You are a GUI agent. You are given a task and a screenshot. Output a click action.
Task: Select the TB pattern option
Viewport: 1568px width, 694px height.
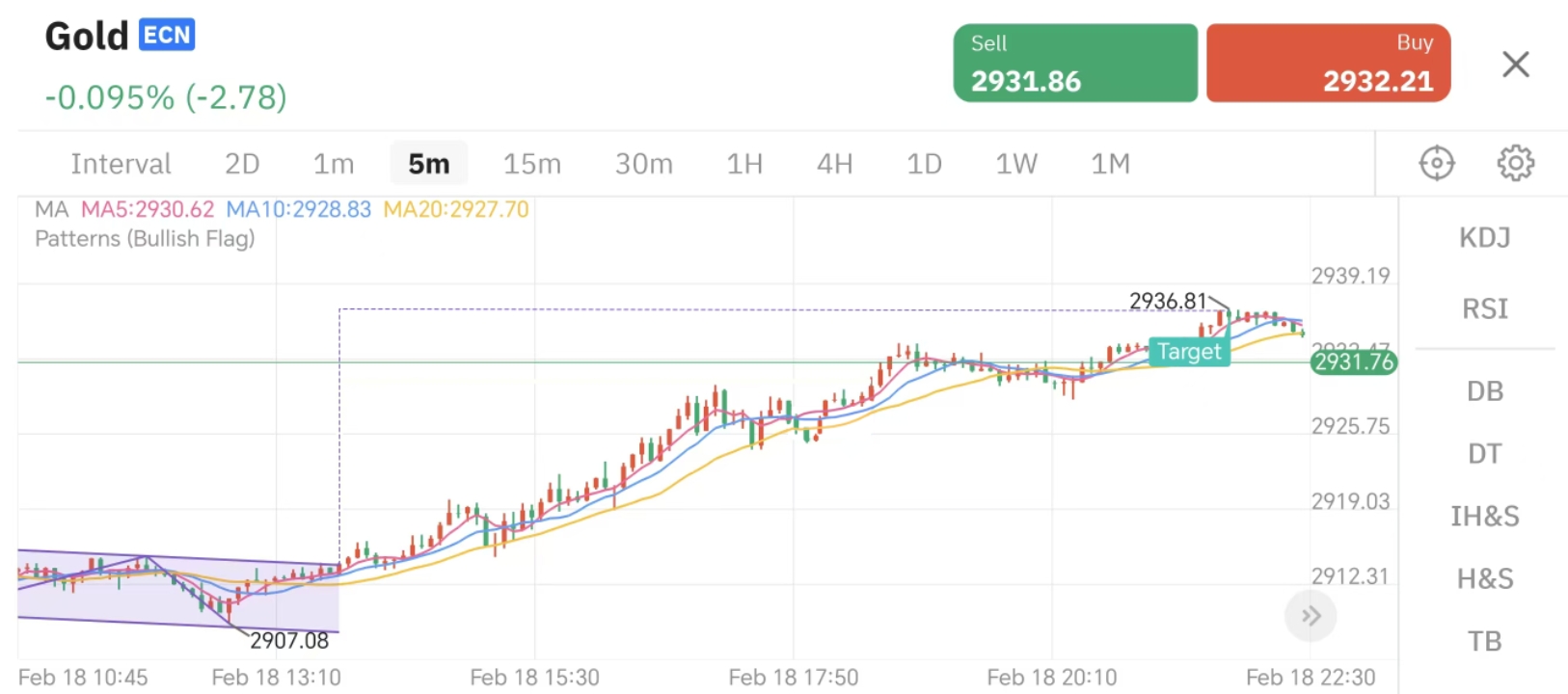1484,642
